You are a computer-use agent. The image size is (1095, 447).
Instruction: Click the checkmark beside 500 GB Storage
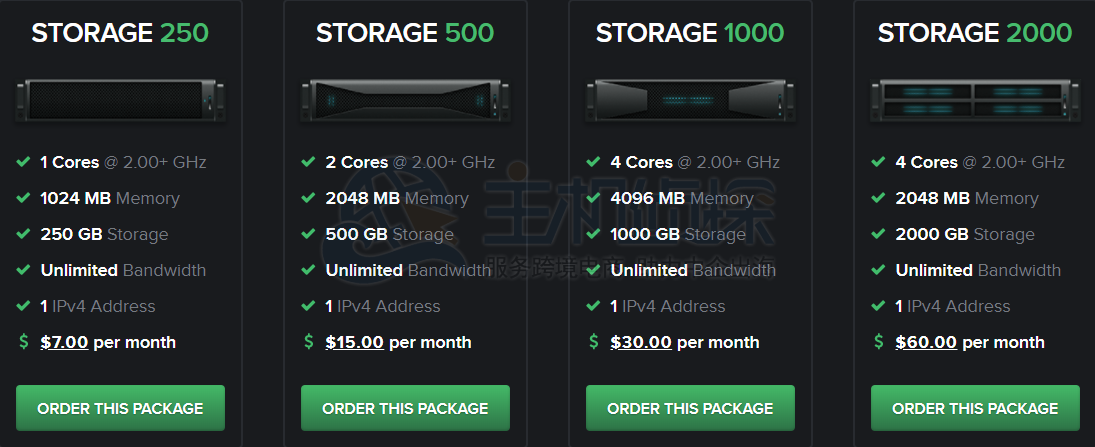309,234
